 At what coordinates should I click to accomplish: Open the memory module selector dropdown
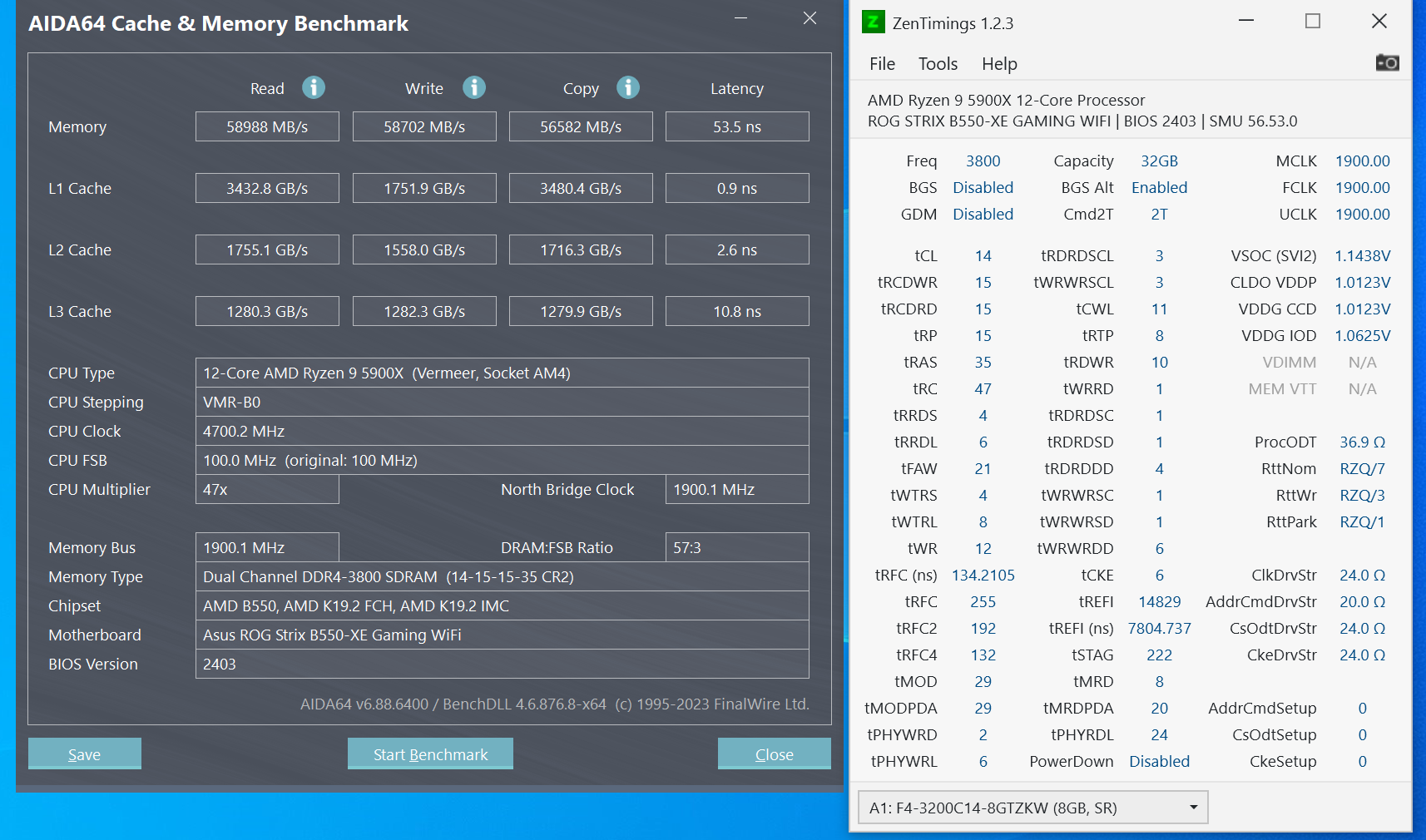(x=1032, y=808)
